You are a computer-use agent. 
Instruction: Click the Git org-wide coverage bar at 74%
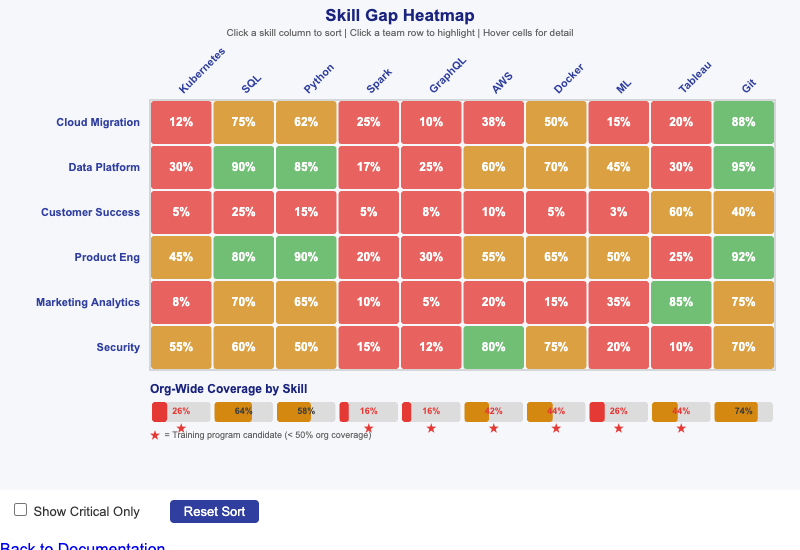(743, 411)
